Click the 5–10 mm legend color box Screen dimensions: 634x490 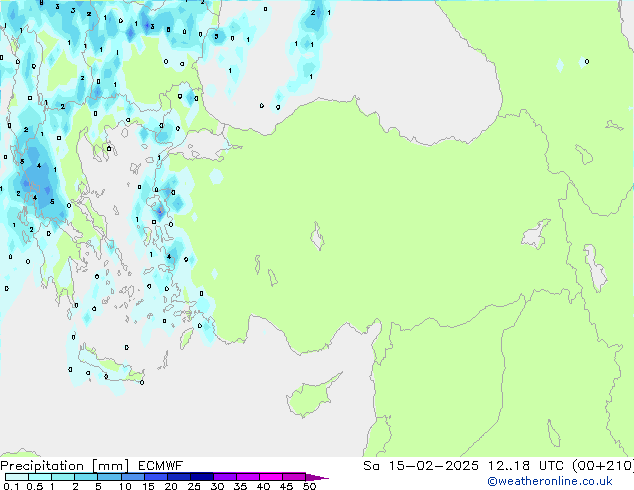coord(109,477)
